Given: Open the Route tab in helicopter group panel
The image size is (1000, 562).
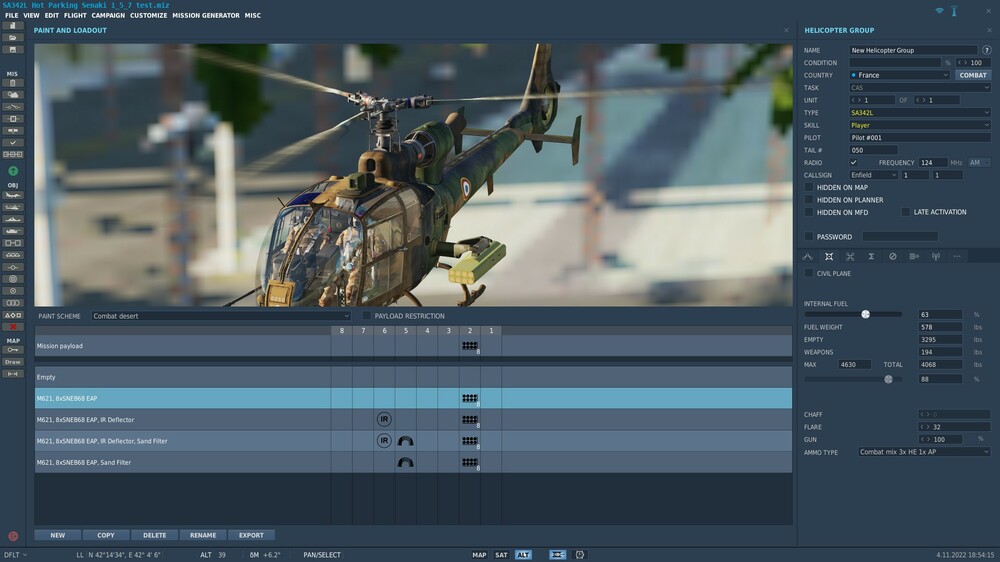Looking at the screenshot, I should pos(808,257).
